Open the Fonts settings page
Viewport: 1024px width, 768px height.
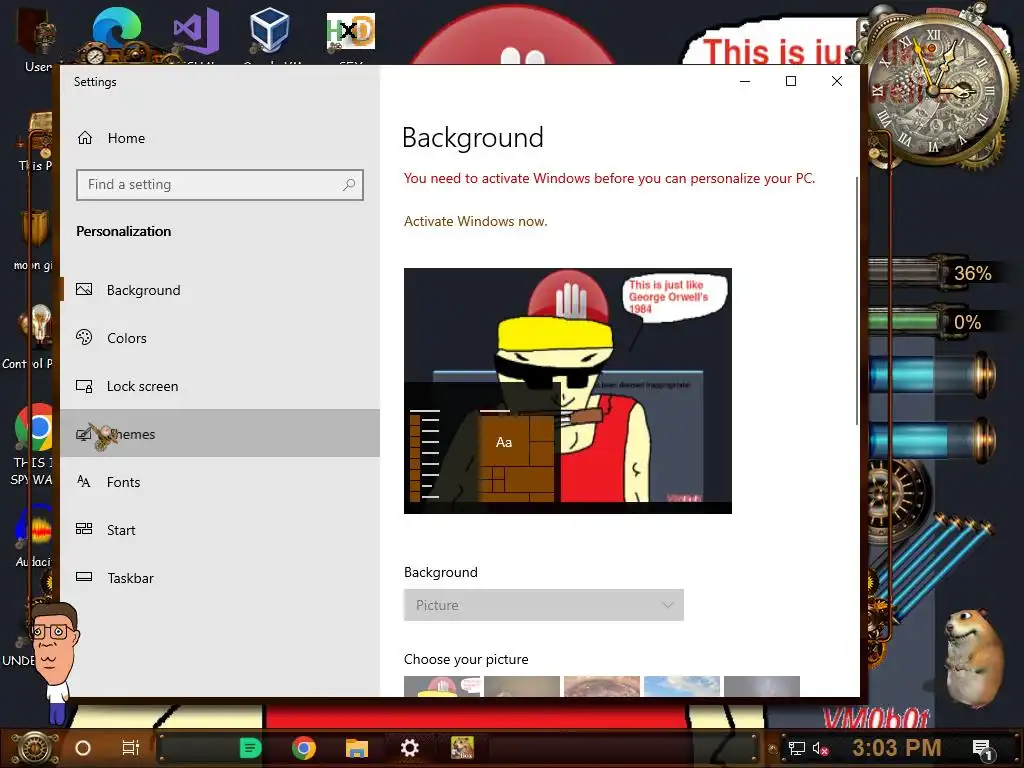pos(220,482)
